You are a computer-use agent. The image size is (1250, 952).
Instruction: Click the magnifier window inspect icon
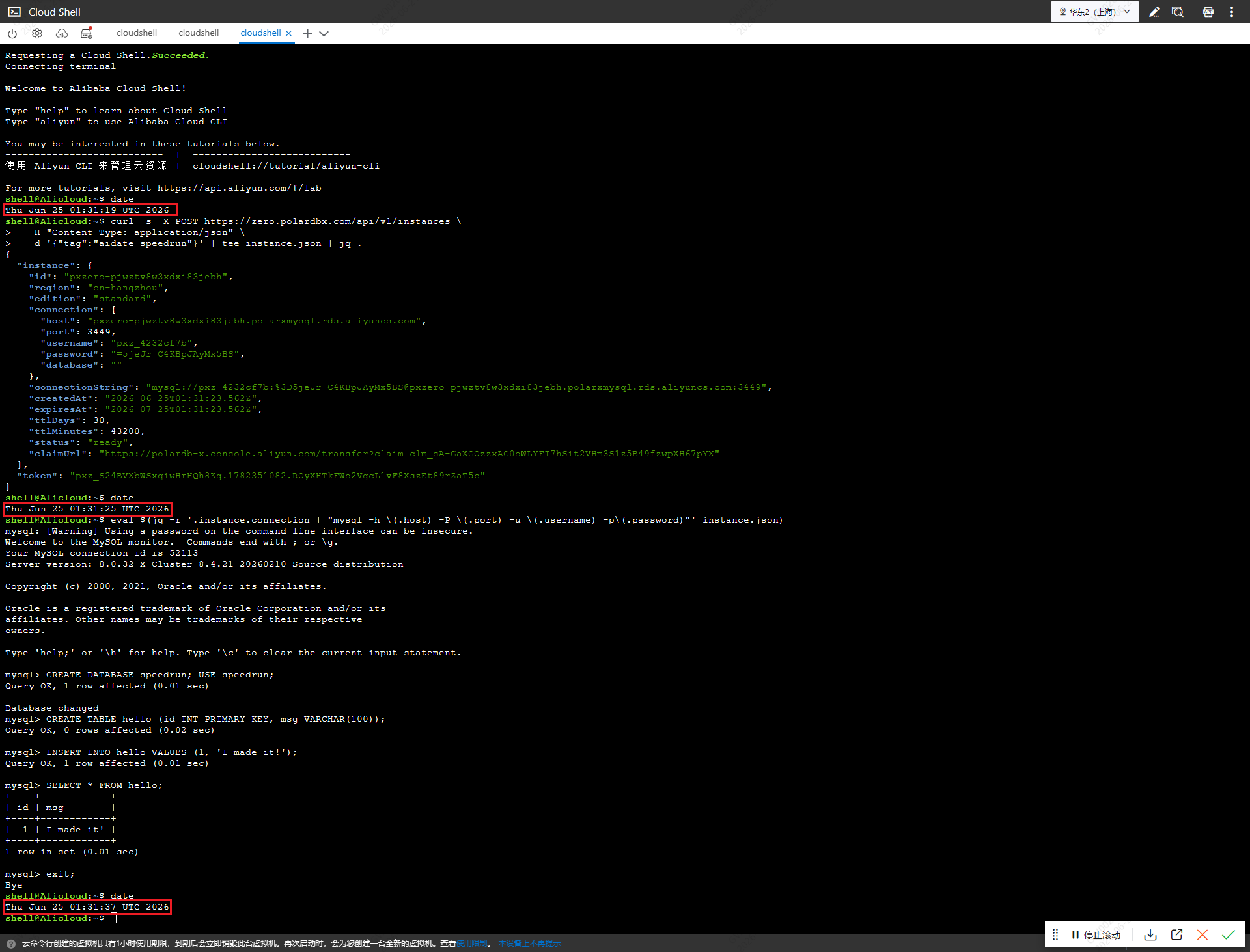pos(1178,12)
